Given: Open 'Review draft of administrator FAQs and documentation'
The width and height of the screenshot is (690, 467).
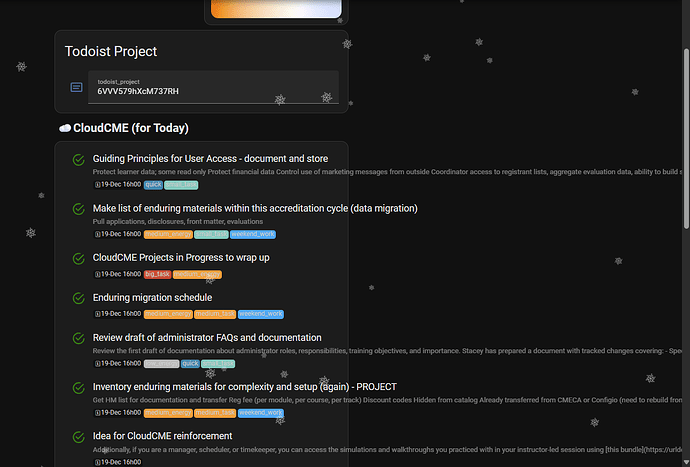Looking at the screenshot, I should click(x=207, y=338).
